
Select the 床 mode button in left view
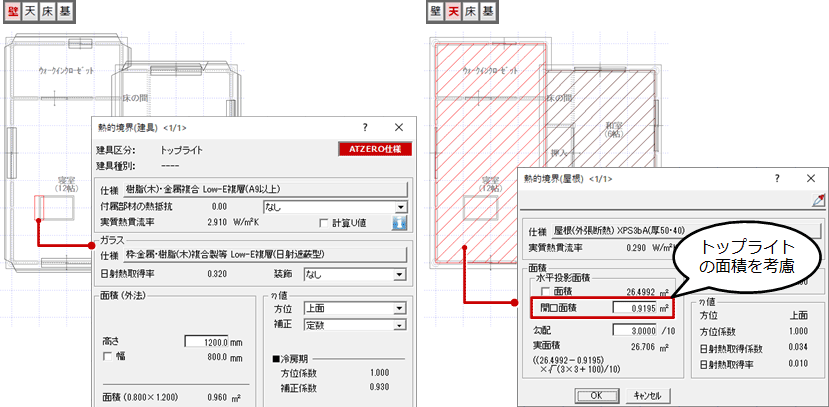[48, 12]
